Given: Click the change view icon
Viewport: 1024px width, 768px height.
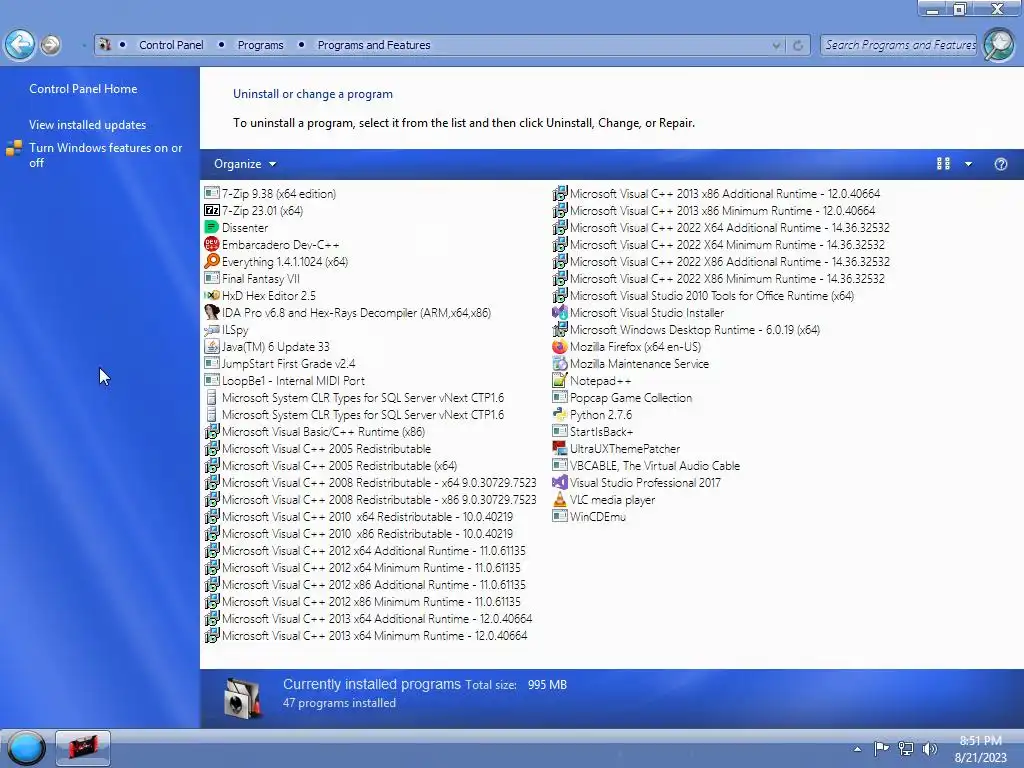Looking at the screenshot, I should [943, 164].
